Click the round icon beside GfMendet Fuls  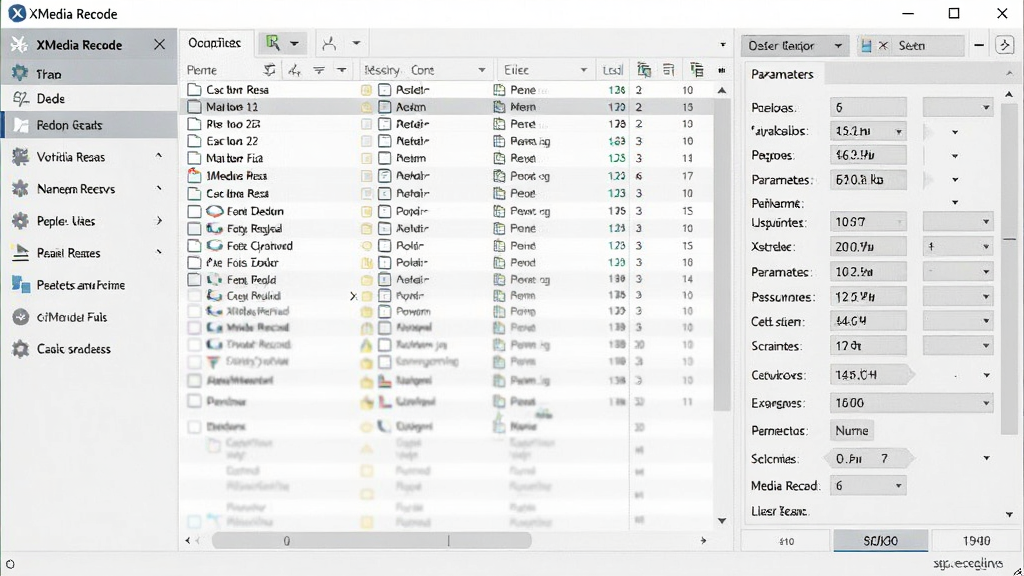point(20,317)
